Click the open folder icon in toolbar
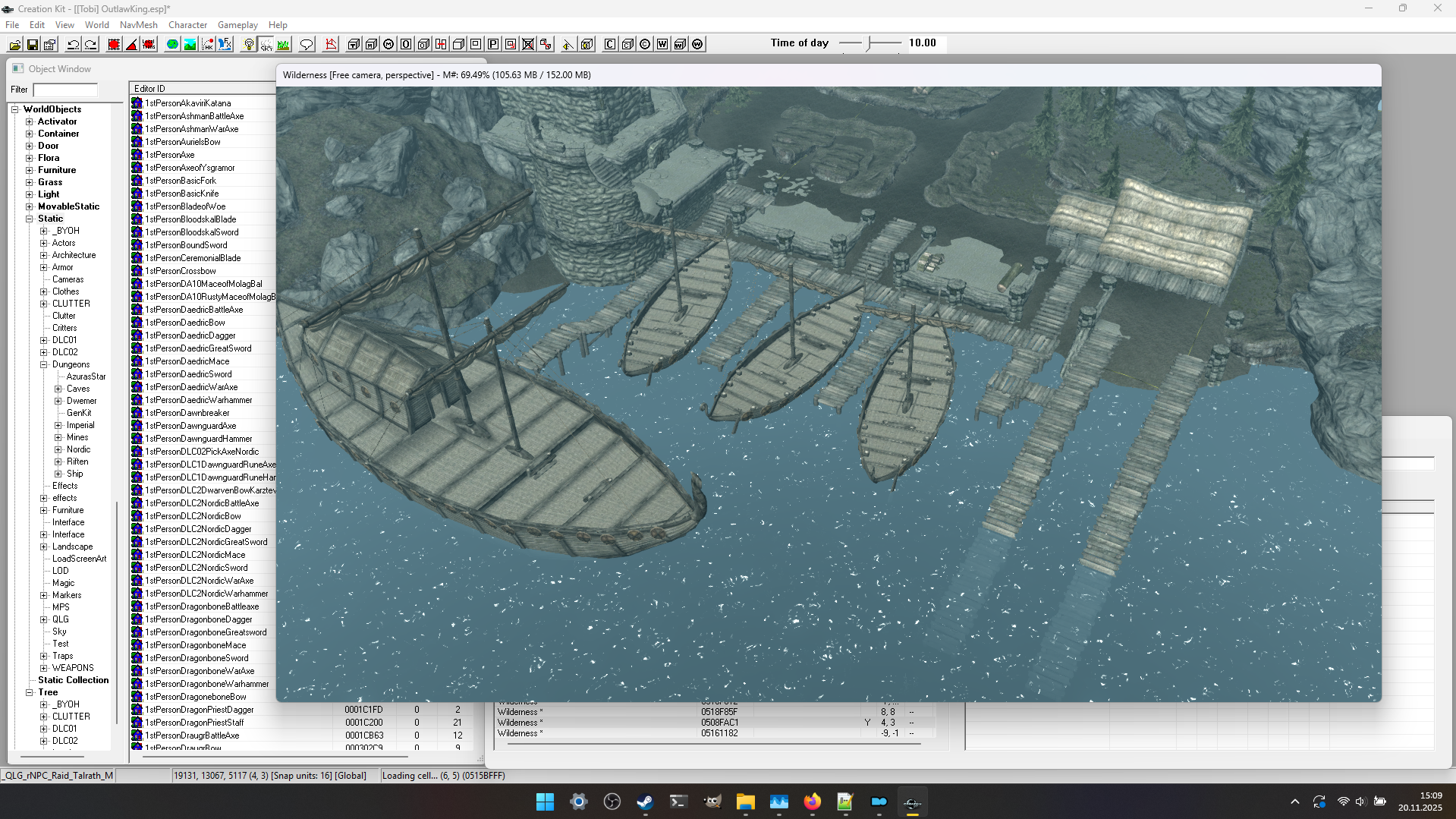 click(15, 45)
